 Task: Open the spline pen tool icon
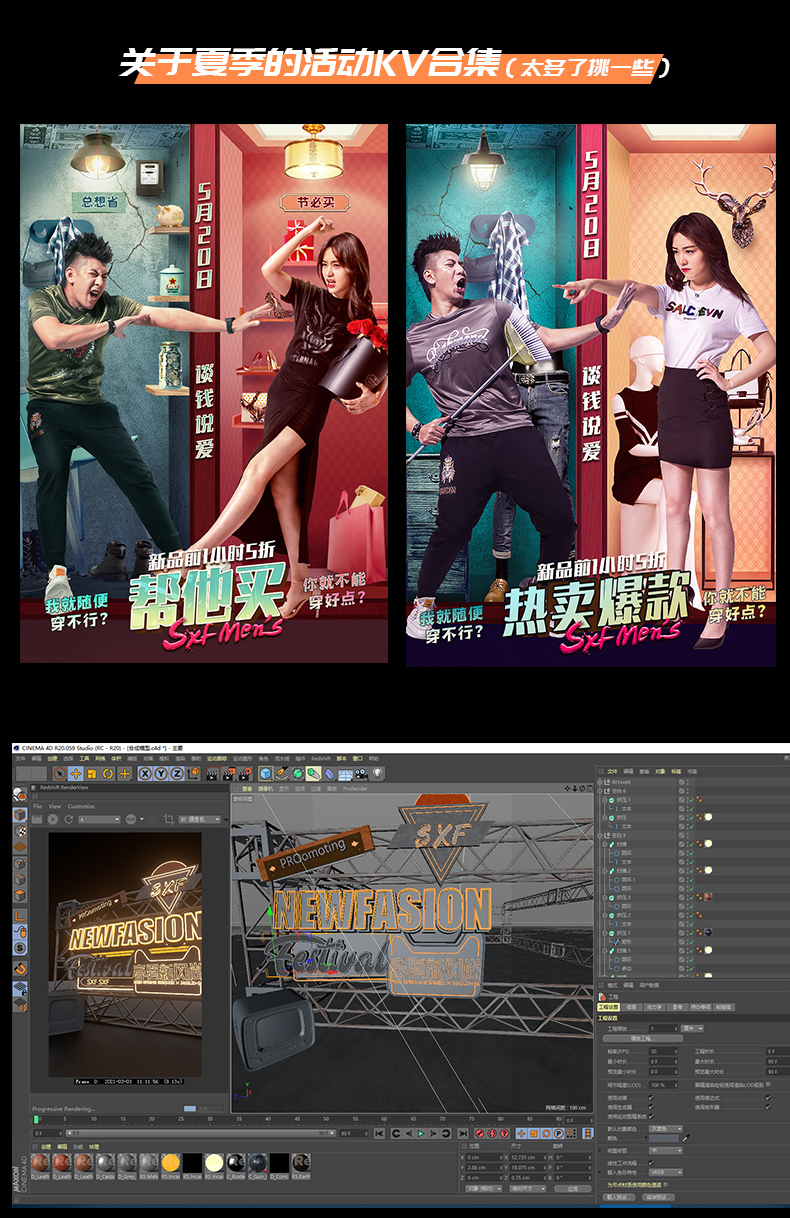coord(283,773)
